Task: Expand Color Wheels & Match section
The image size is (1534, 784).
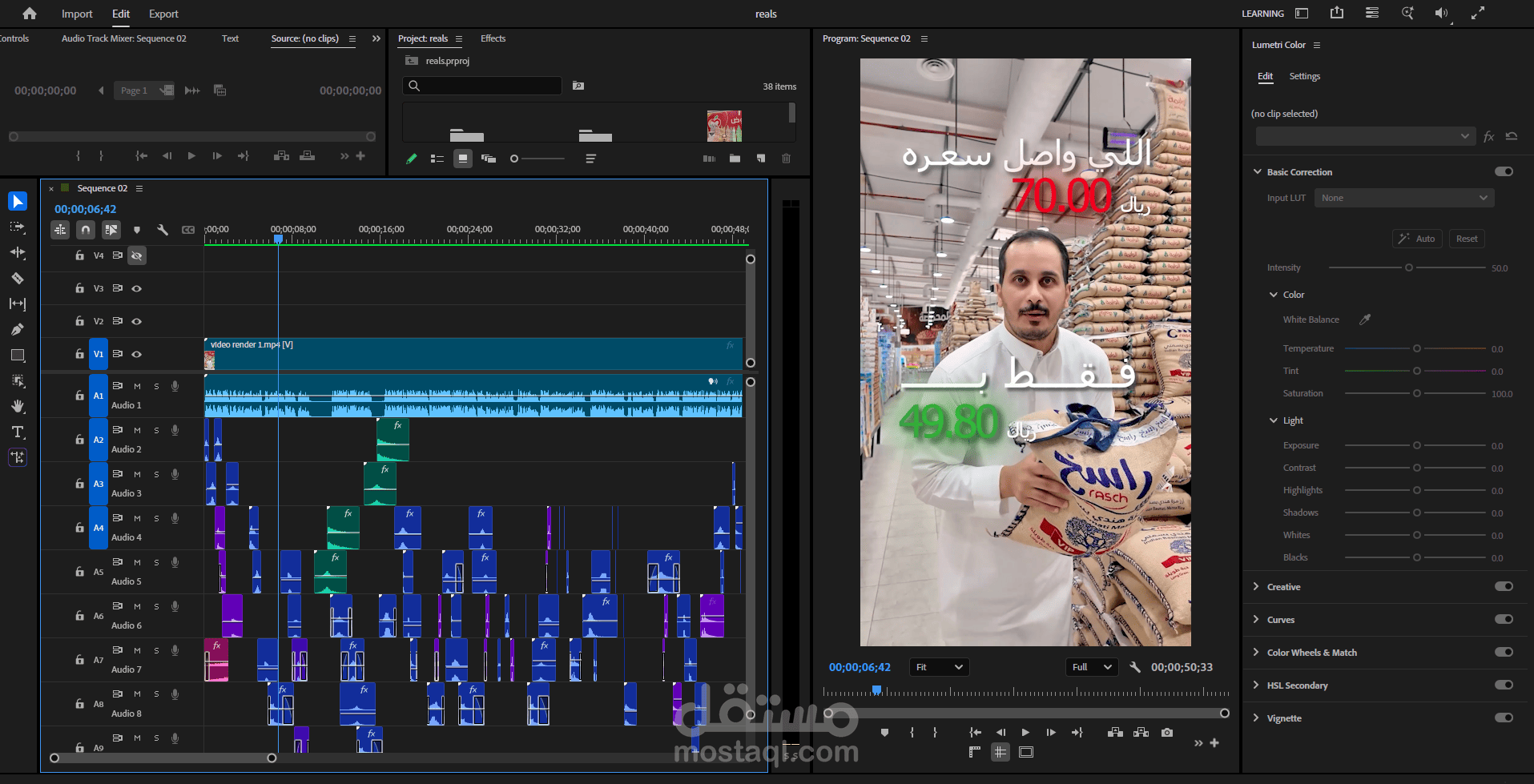Action: pos(1256,652)
